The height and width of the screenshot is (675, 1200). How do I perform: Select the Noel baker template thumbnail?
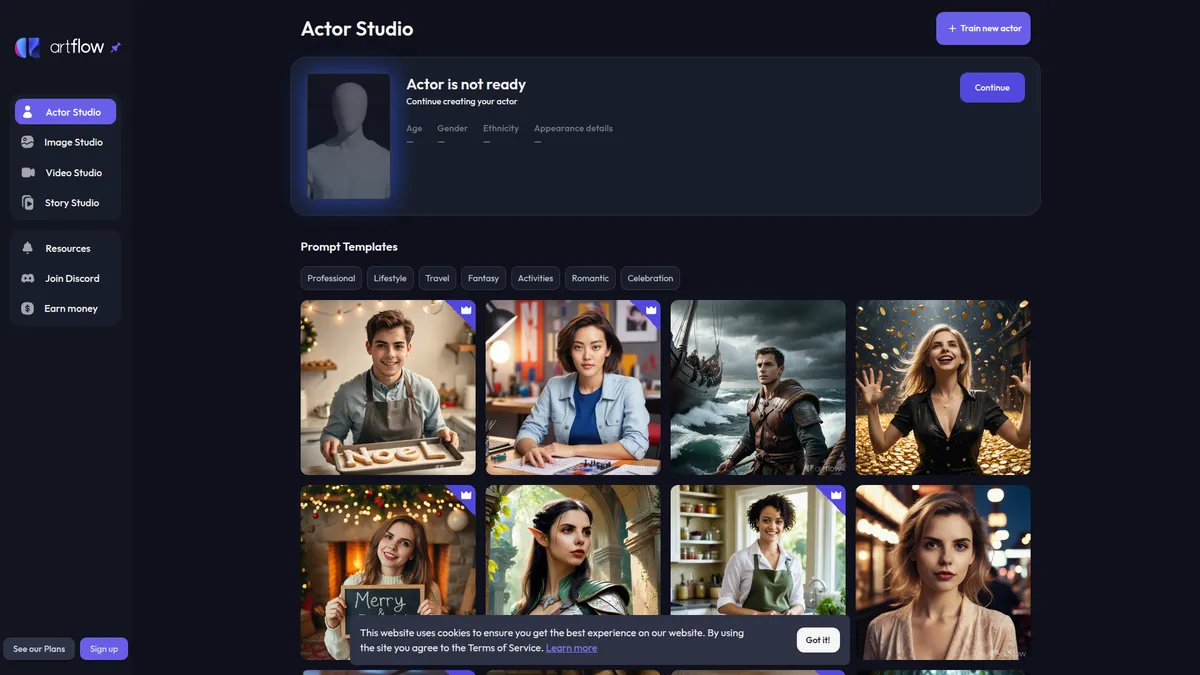point(388,387)
